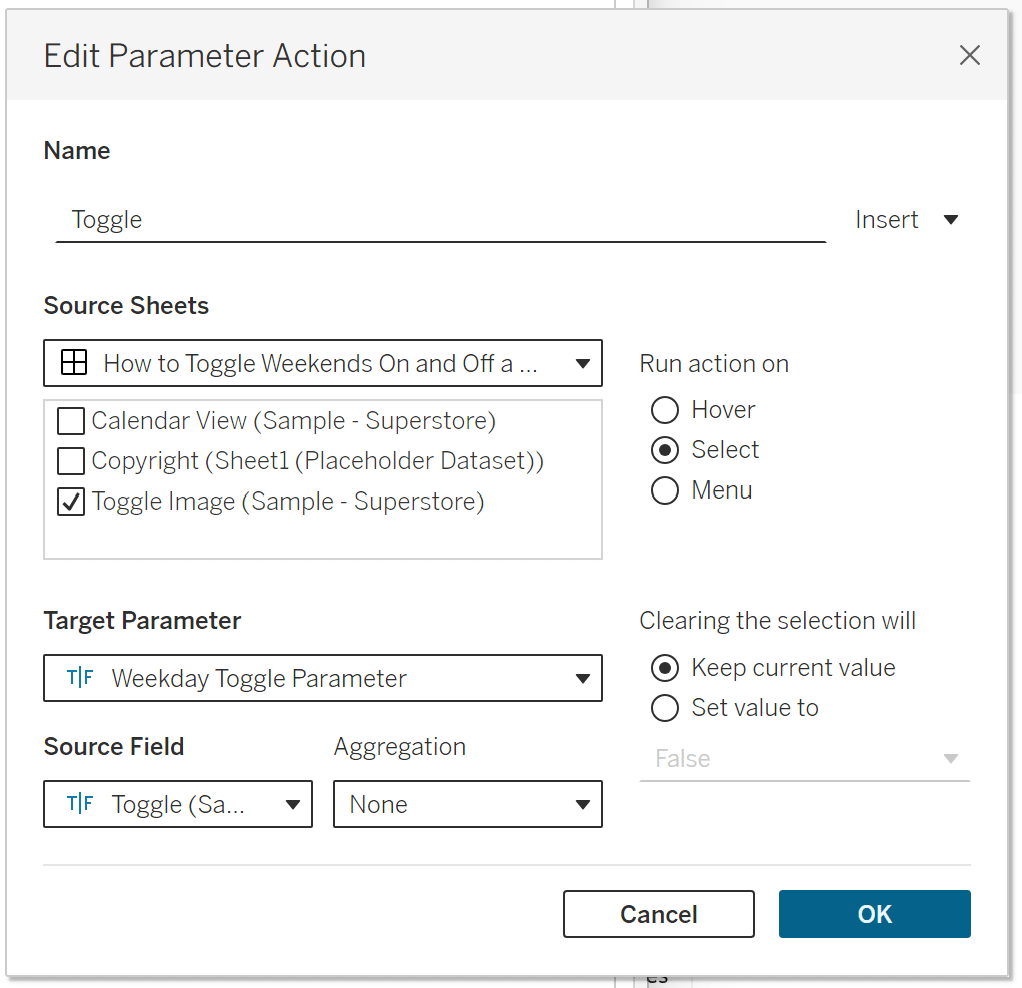Click the 'Target Parameter' heading
This screenshot has width=1022, height=988.
[x=142, y=621]
